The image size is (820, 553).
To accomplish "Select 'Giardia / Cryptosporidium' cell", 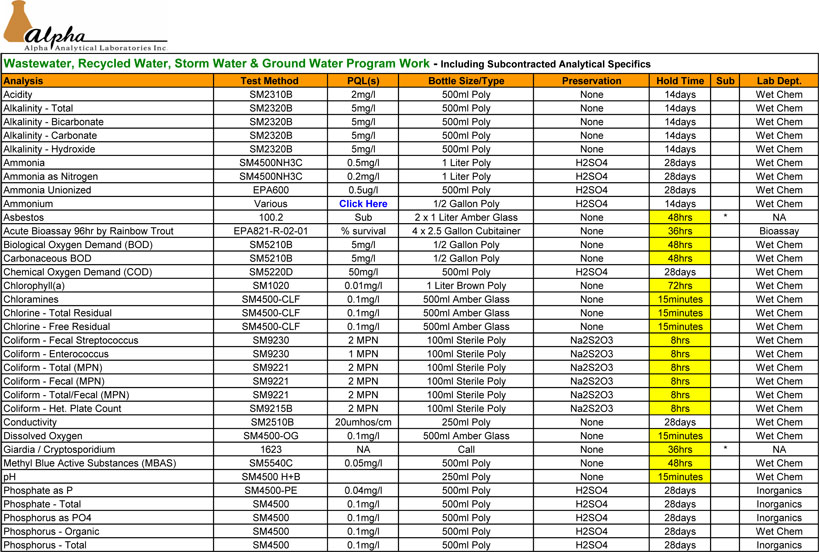I will tap(107, 449).
